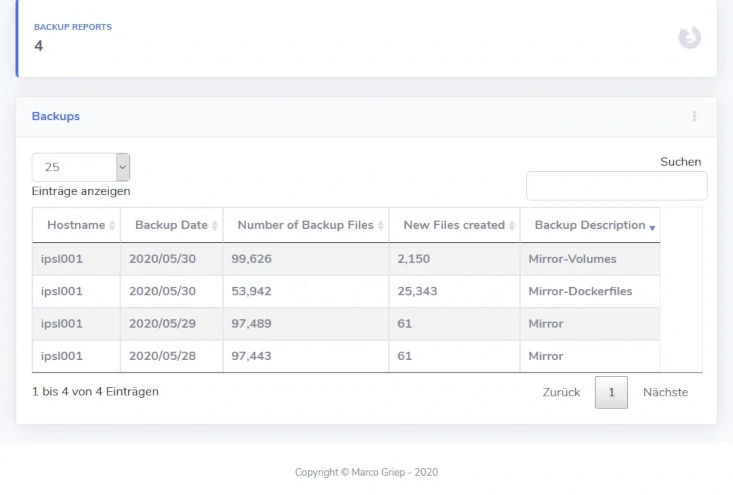Screen dimensions: 733x495
Task: Click the backup reports refresh icon
Action: click(690, 37)
